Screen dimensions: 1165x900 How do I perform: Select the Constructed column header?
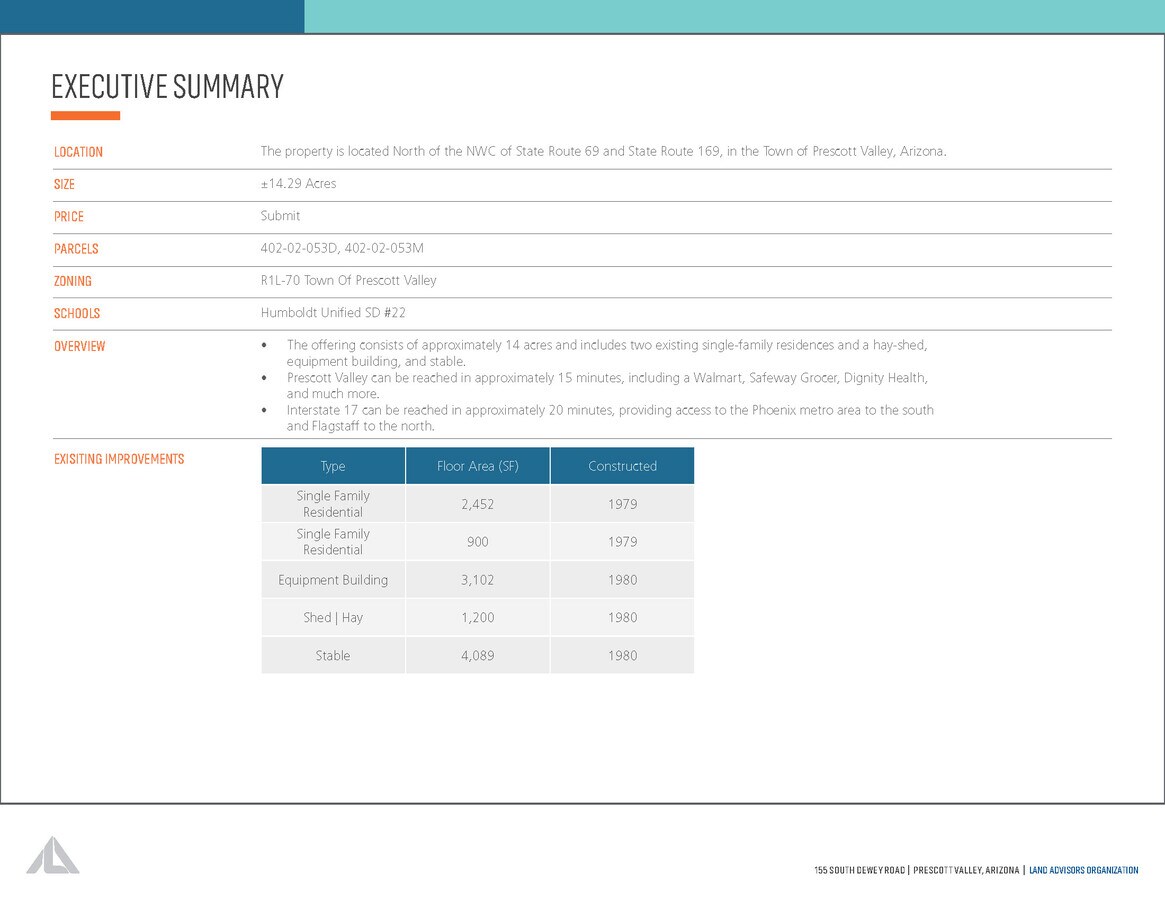tap(622, 466)
